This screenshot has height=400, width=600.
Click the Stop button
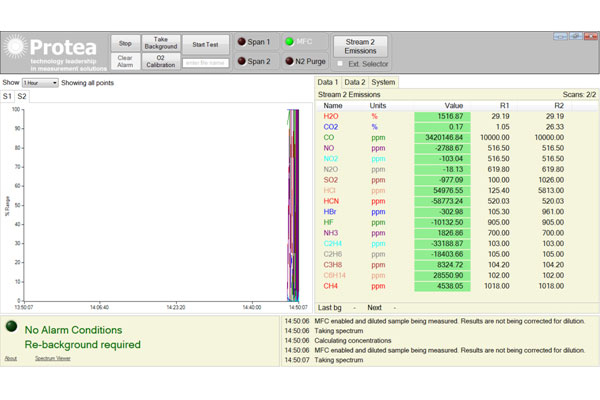pos(125,43)
